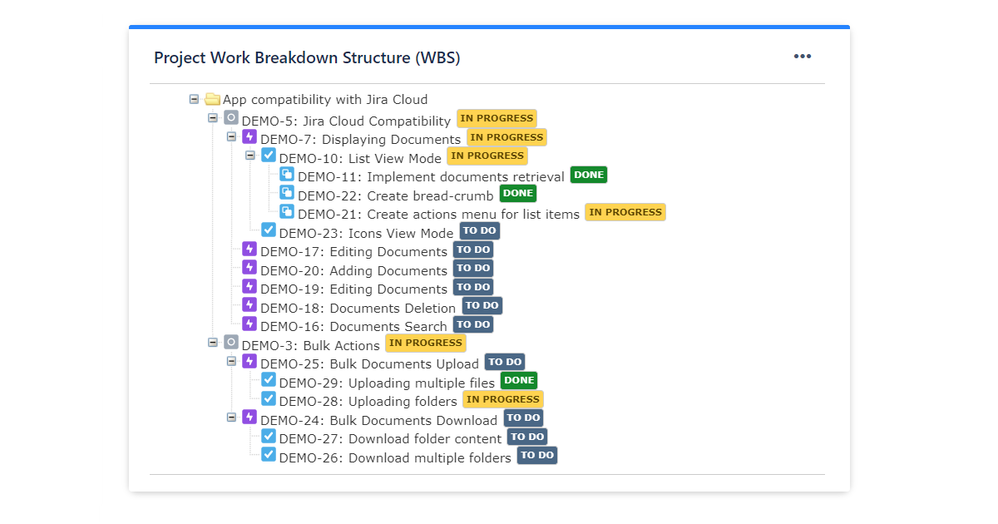Select DEMO-20: Adding Documents row
The image size is (998, 524).
click(x=354, y=271)
